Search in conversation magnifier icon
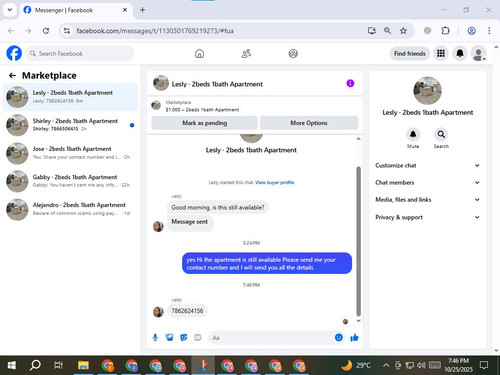Viewport: 500px width, 375px height. (x=441, y=134)
